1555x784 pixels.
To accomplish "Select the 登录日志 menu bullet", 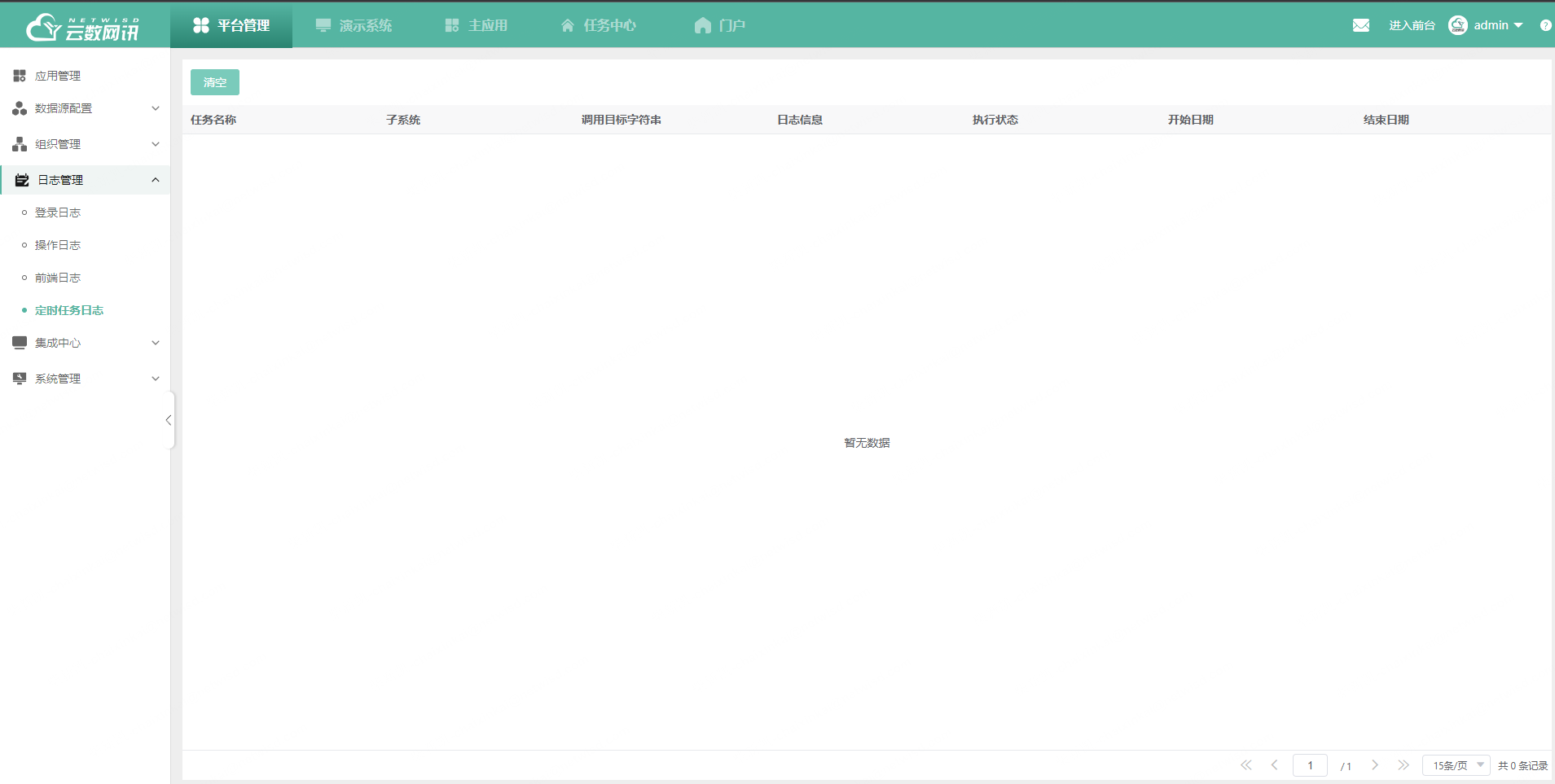I will click(26, 212).
